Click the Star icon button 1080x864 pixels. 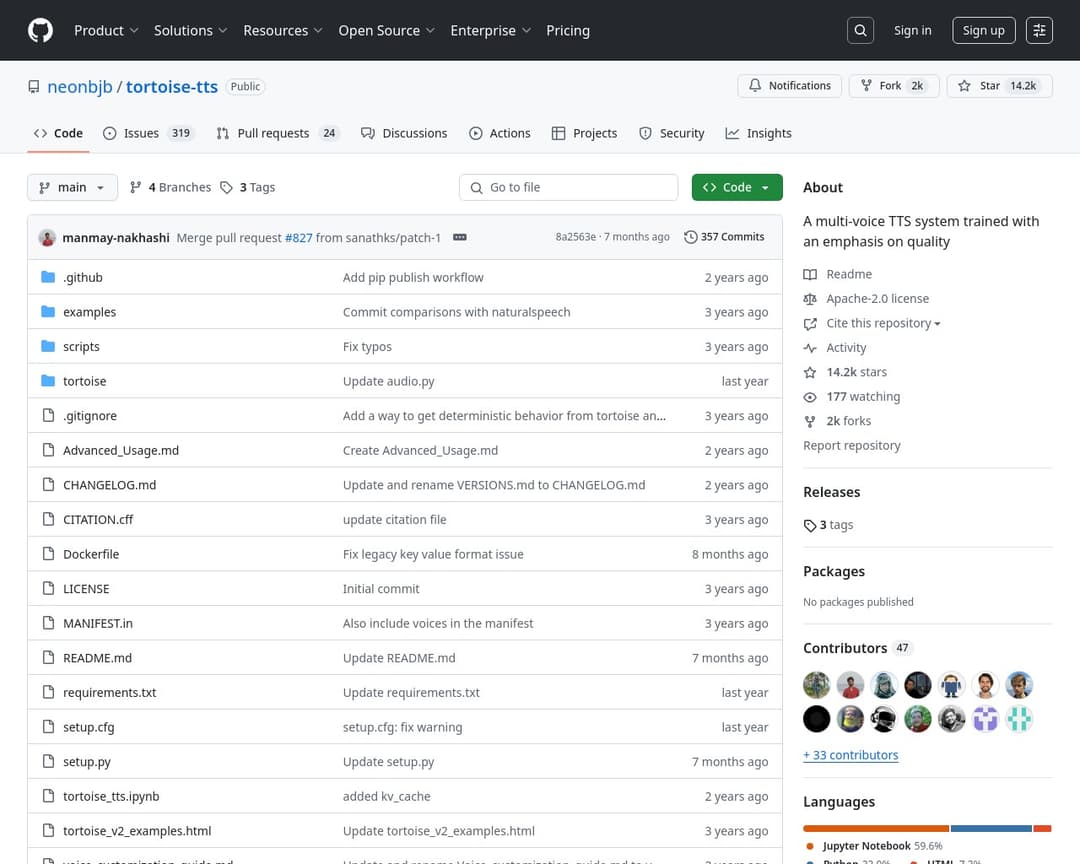point(964,85)
